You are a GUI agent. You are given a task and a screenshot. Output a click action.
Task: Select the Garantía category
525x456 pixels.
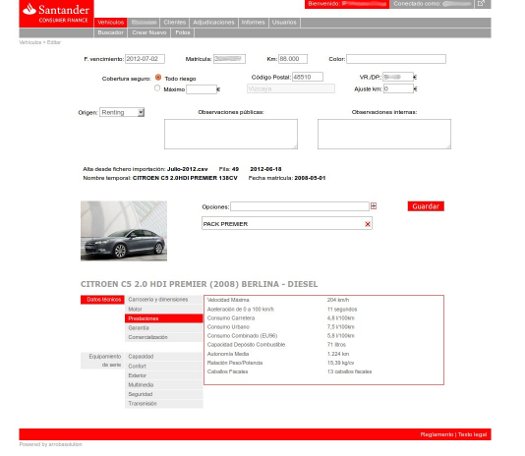164,328
